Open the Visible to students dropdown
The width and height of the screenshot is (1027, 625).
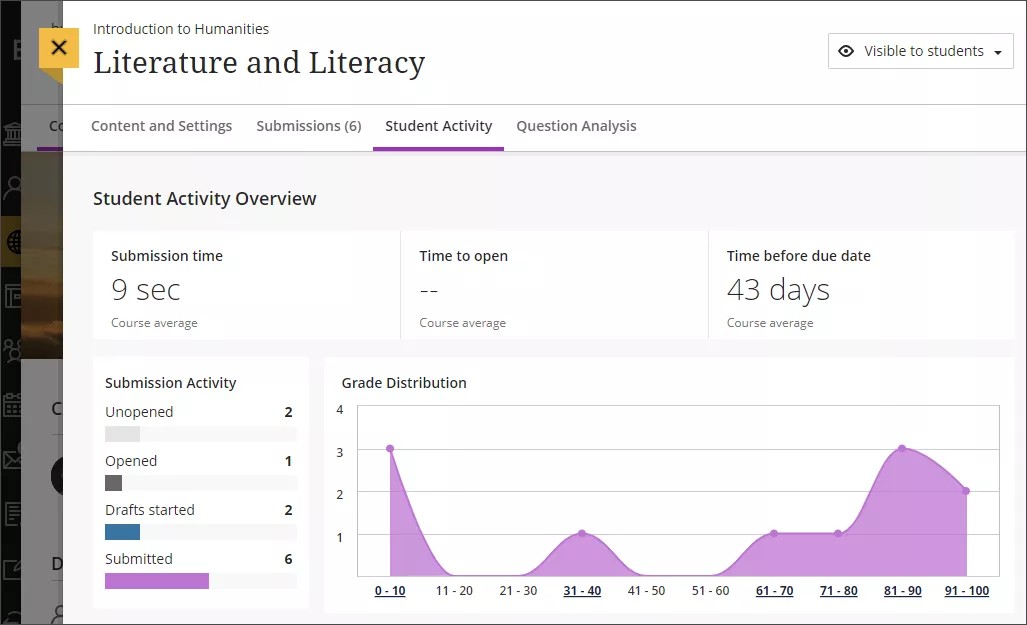(920, 51)
